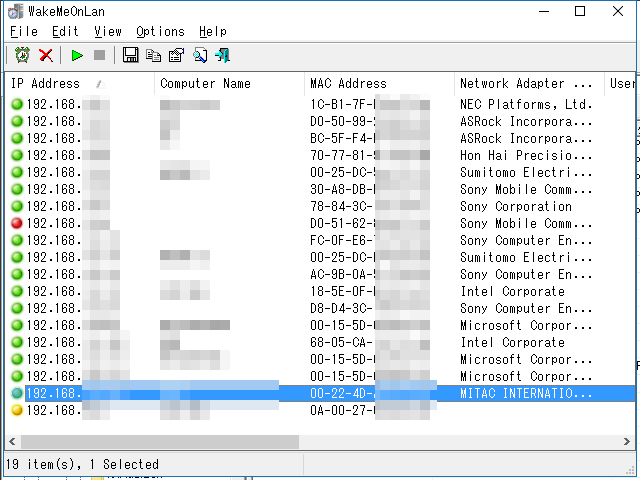This screenshot has width=640, height=480.
Task: Click the status bar text 19 item(s), 1 Selected
Action: pos(82,464)
